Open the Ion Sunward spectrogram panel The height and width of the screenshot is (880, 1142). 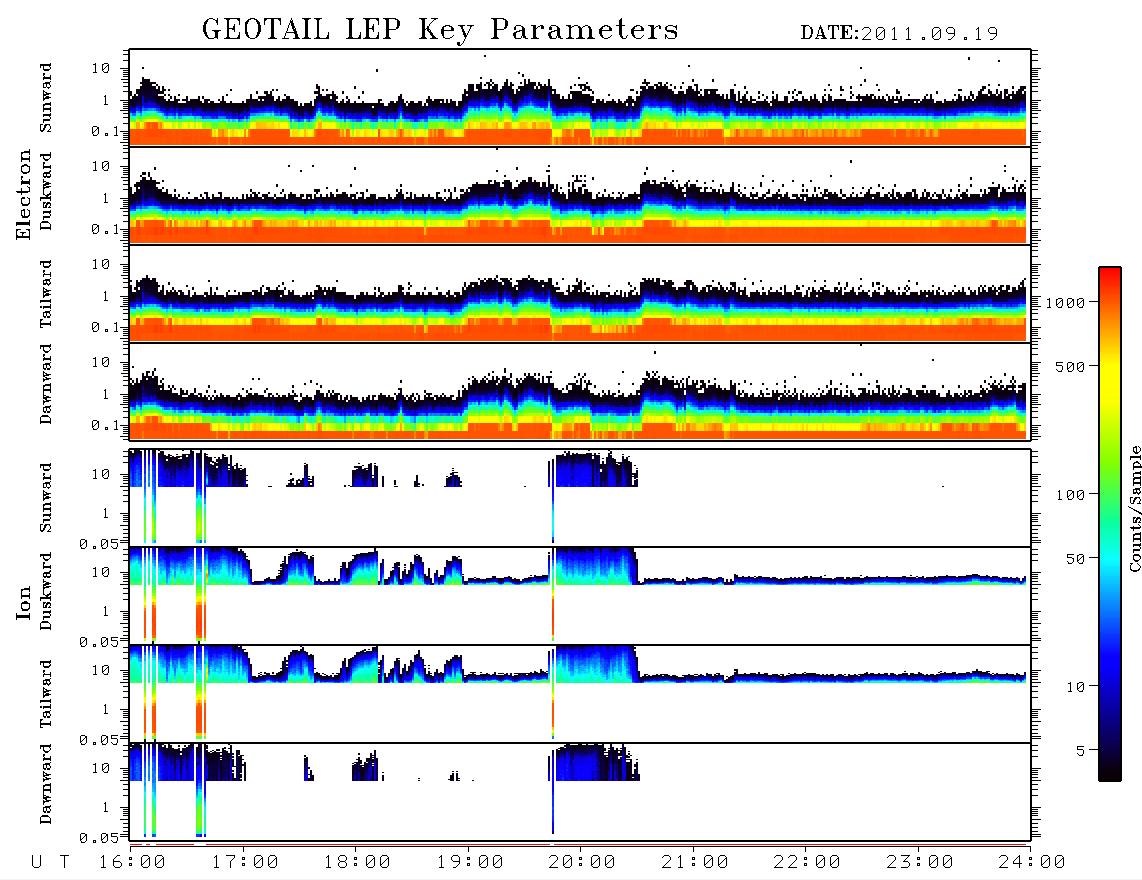coord(580,498)
